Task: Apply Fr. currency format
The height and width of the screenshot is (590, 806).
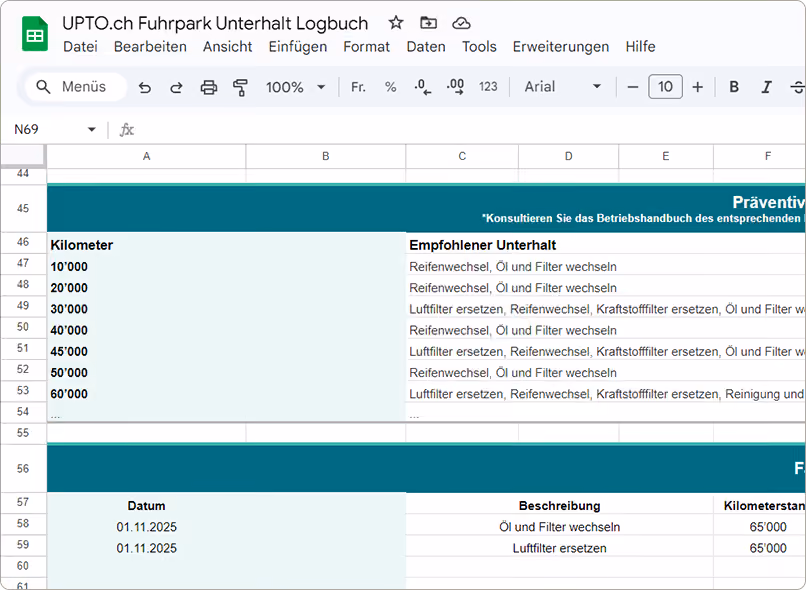Action: pyautogui.click(x=358, y=87)
